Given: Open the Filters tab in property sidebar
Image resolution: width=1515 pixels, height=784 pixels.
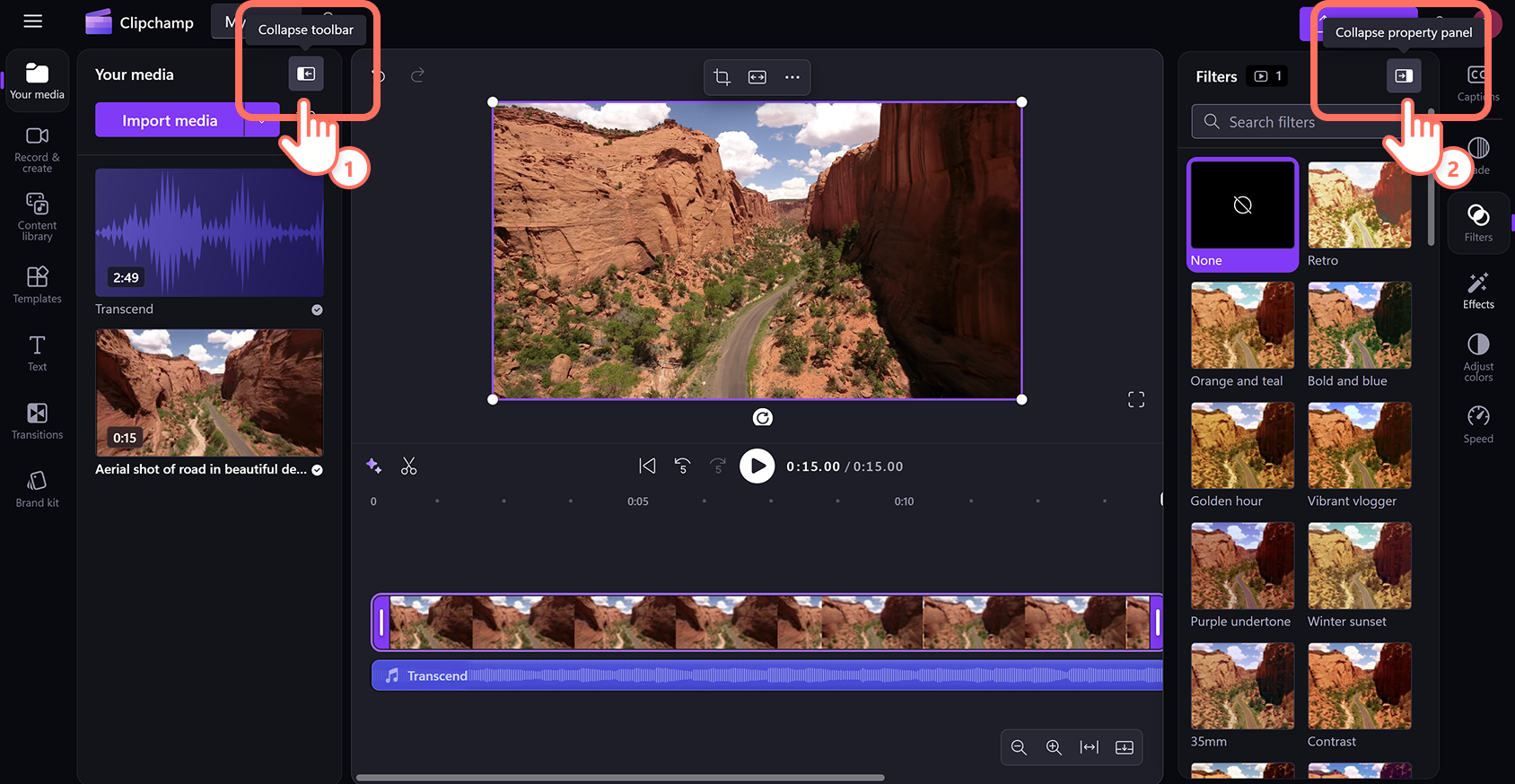Looking at the screenshot, I should (1478, 222).
